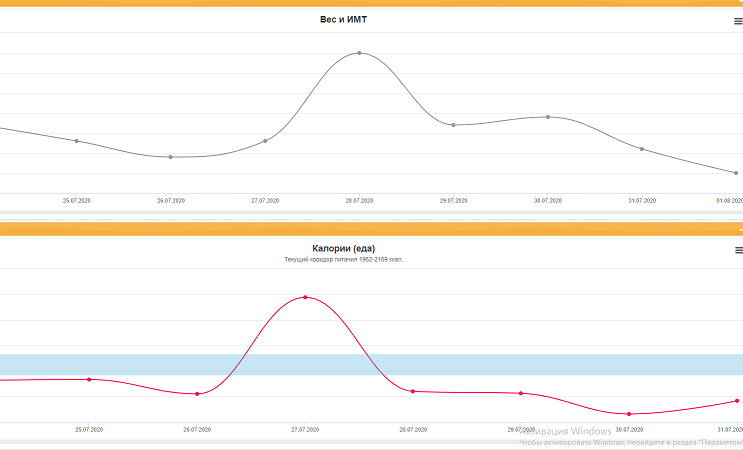Click the 30.07.2020 axis label of the weight chart

(548, 201)
